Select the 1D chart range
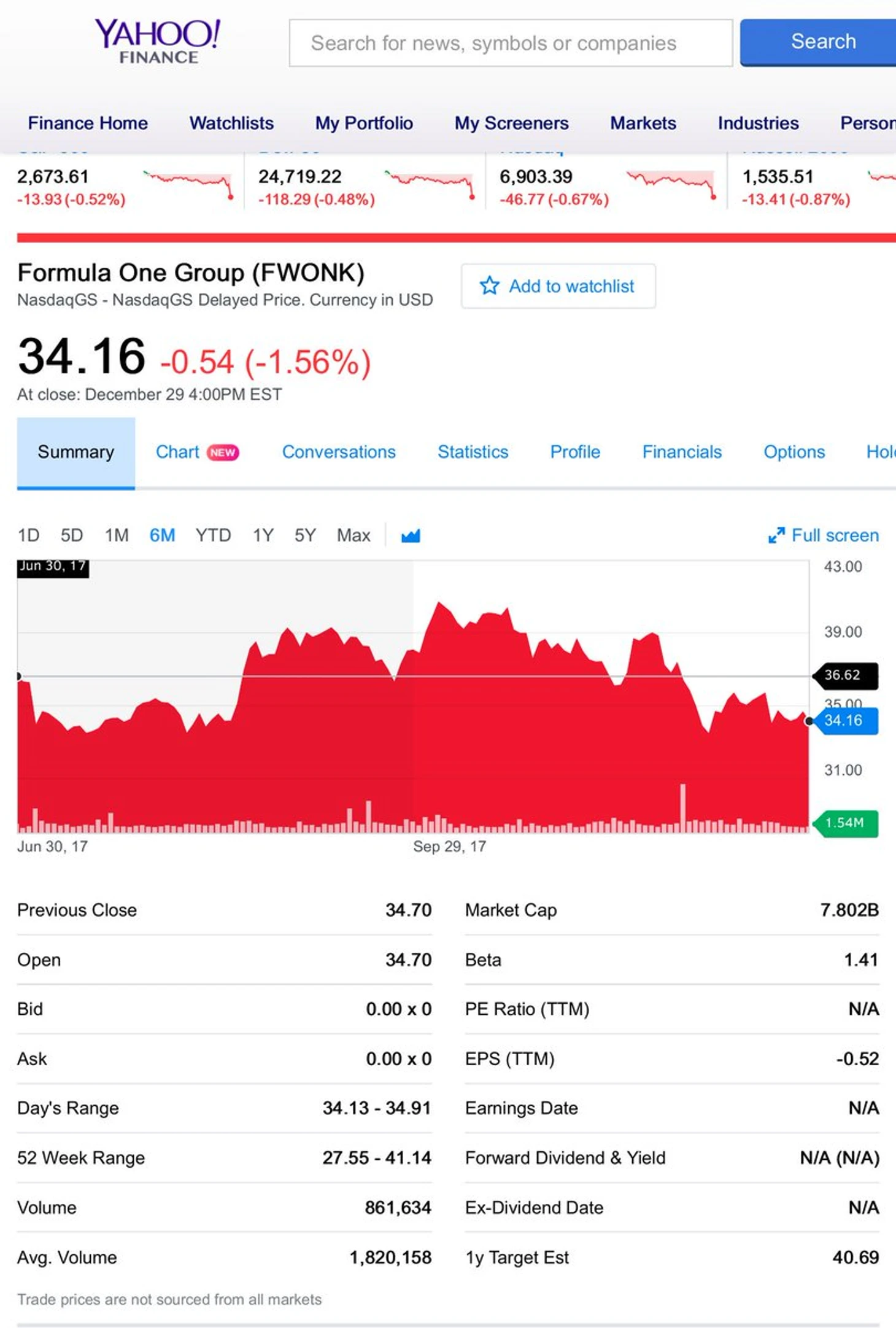 (x=29, y=535)
